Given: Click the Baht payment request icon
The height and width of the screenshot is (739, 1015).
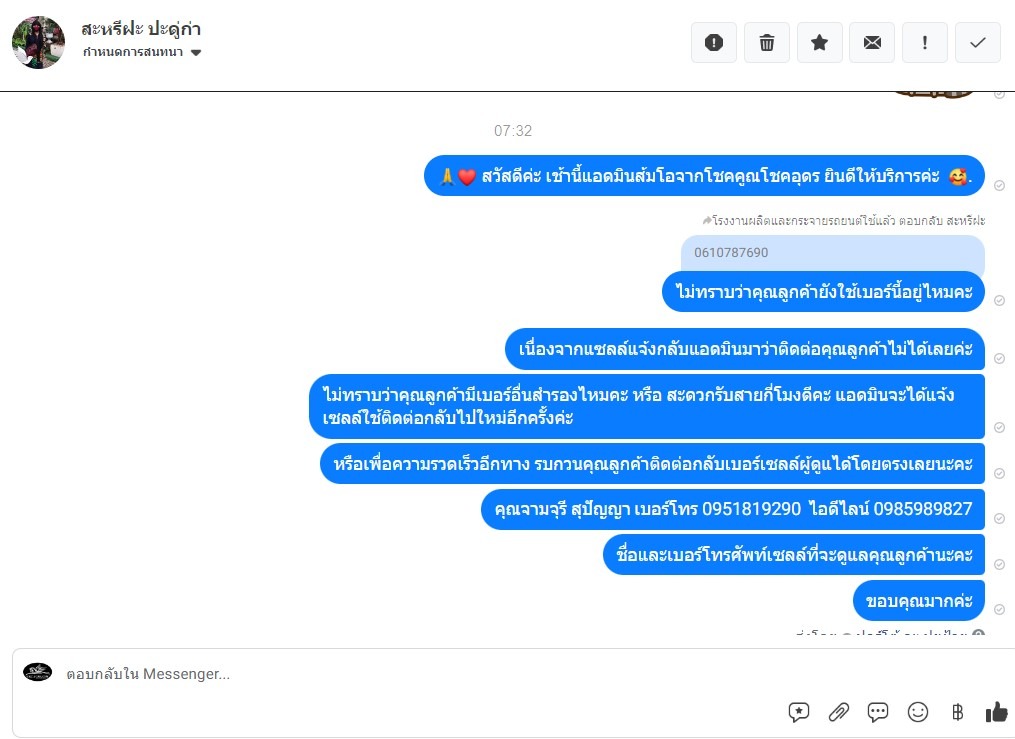Looking at the screenshot, I should 957,712.
